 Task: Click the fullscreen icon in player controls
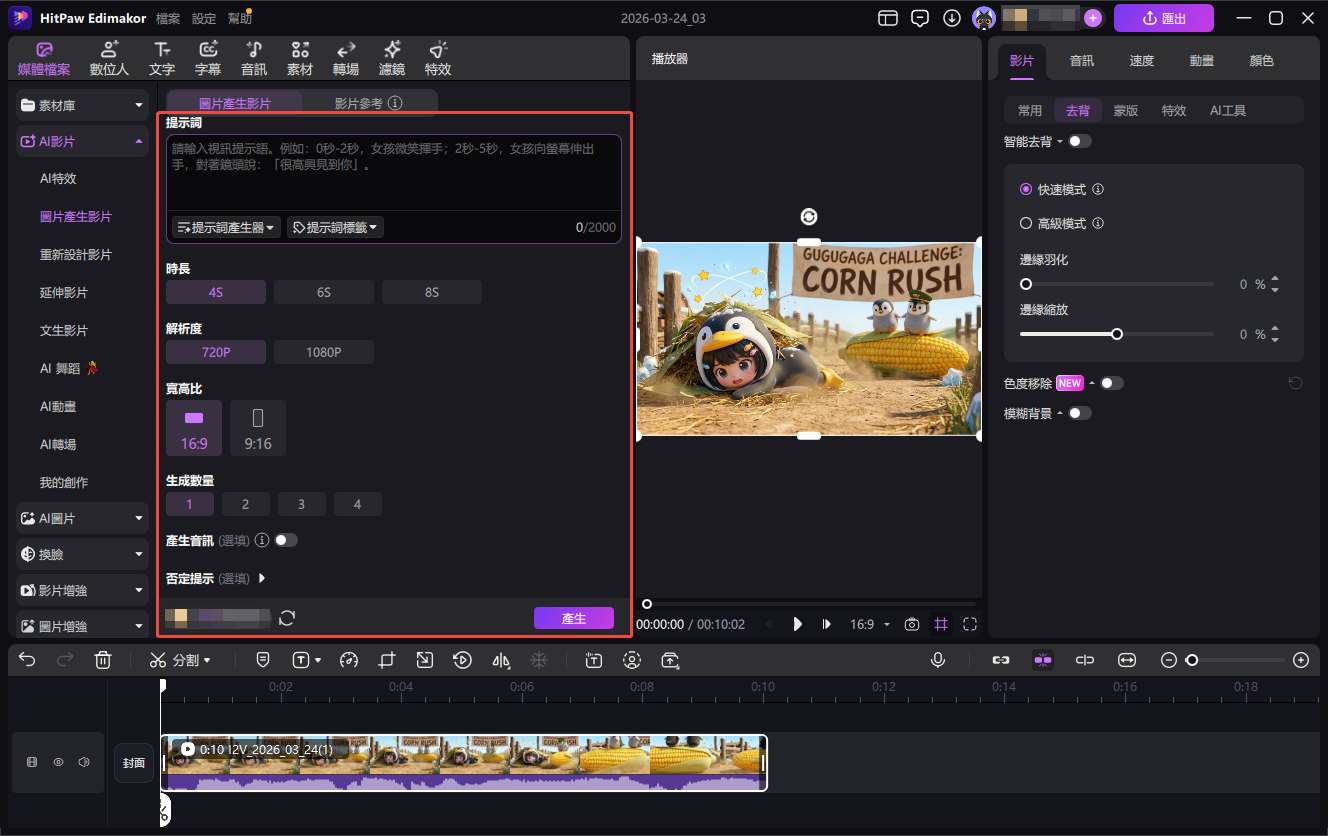pos(969,624)
